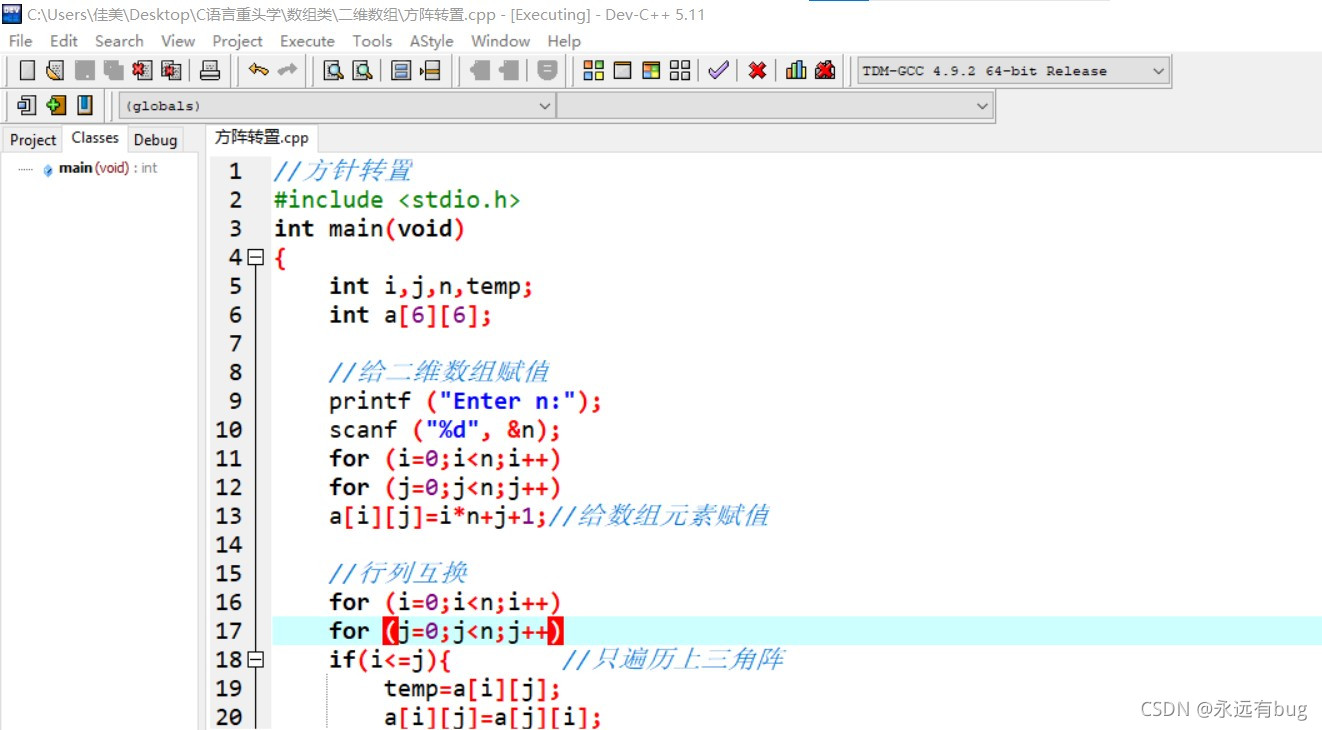Open the Edit menu

[x=64, y=41]
